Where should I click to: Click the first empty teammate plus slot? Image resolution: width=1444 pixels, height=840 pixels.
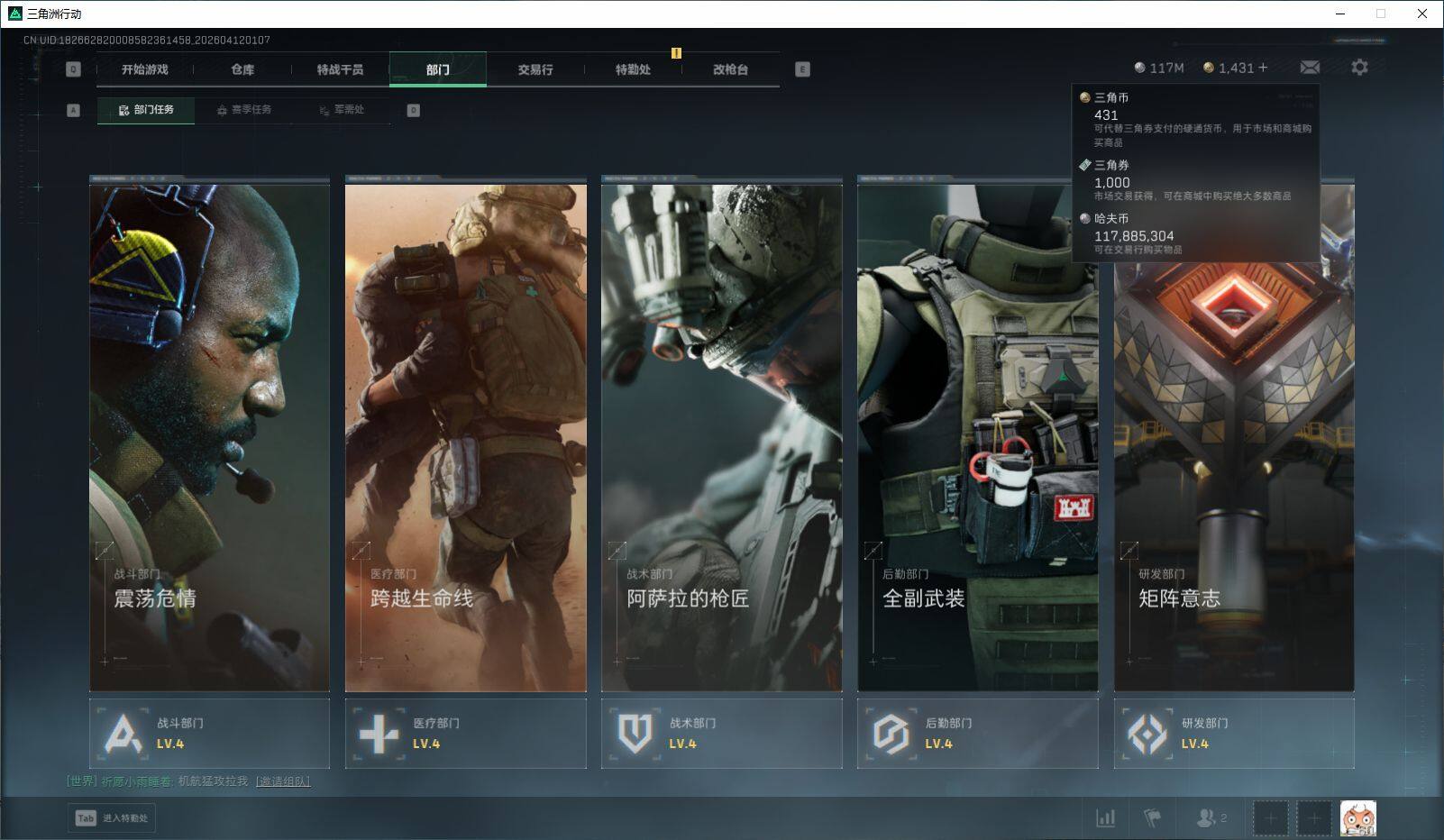(1270, 818)
